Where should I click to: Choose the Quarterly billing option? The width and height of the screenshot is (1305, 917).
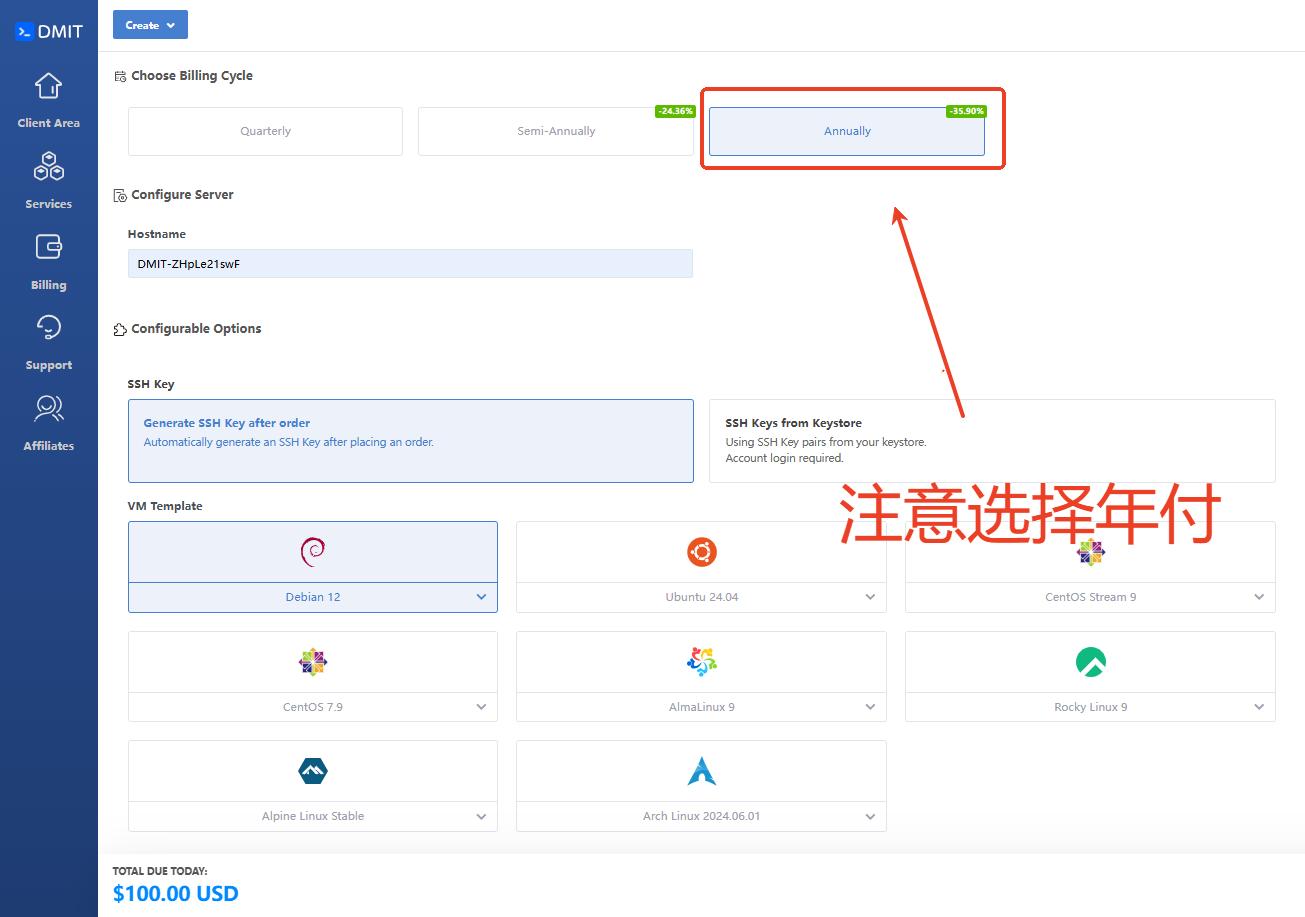[x=264, y=131]
